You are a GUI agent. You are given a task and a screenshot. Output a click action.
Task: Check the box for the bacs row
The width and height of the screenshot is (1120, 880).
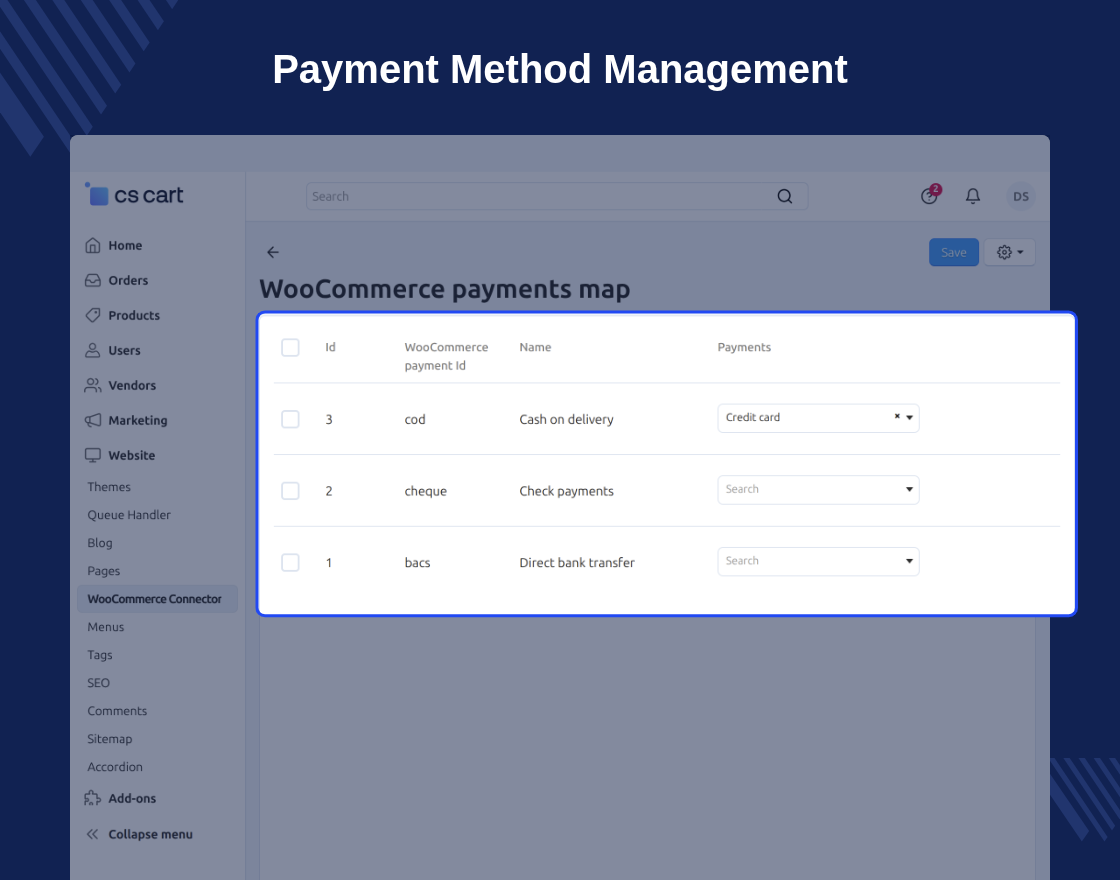(x=290, y=562)
